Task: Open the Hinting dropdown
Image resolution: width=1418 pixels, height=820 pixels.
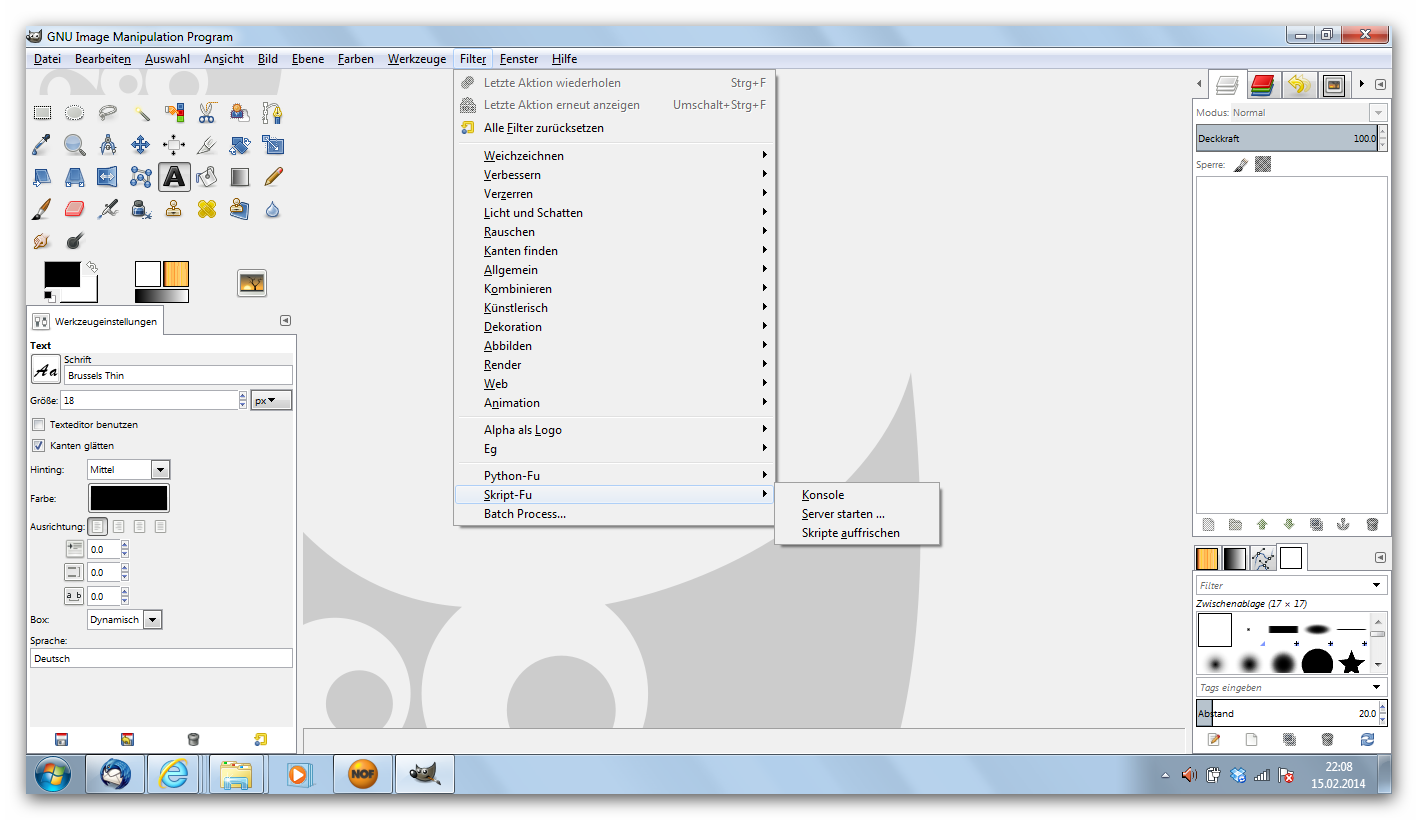Action: [129, 469]
